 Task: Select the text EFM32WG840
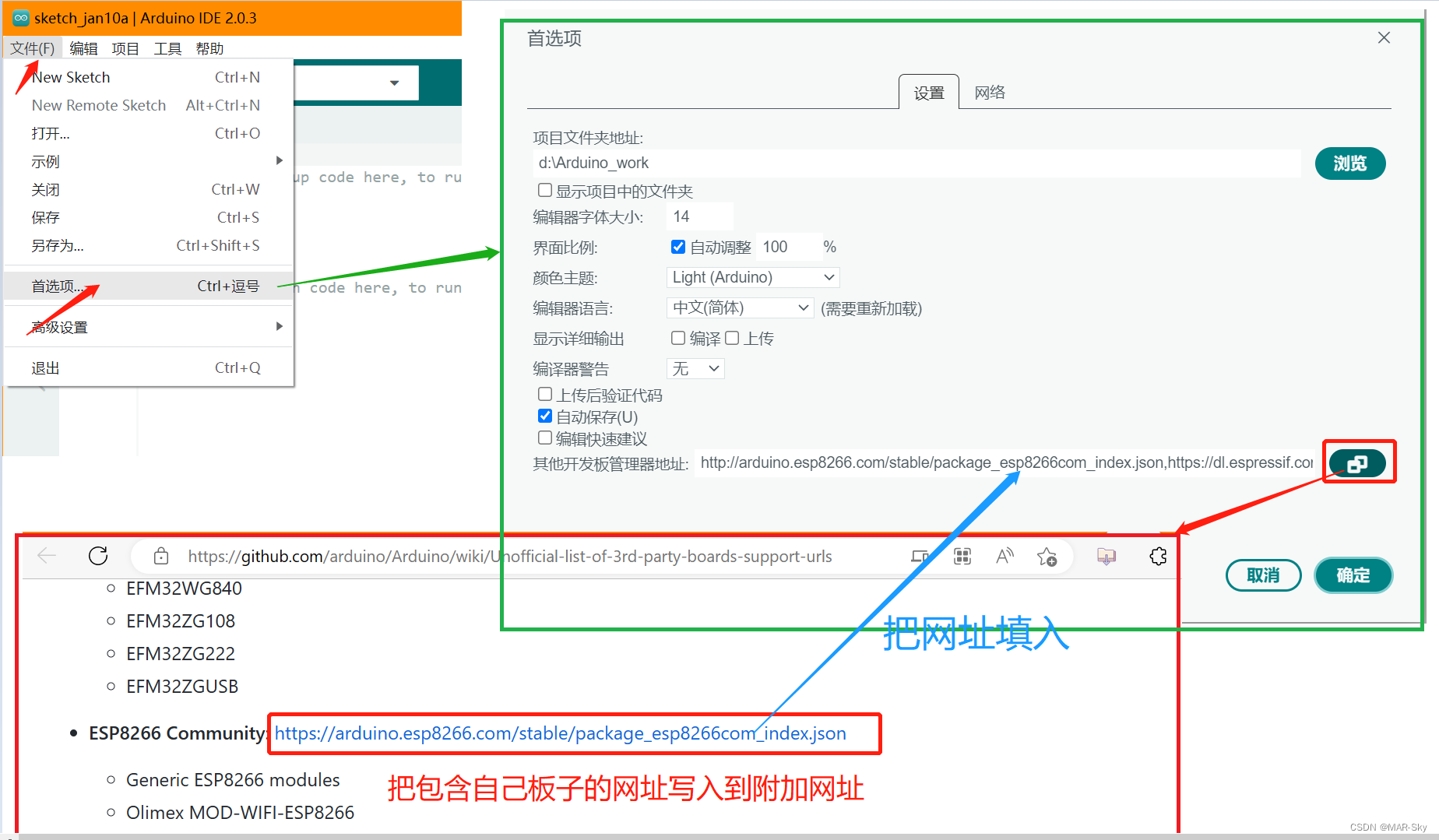pos(185,589)
